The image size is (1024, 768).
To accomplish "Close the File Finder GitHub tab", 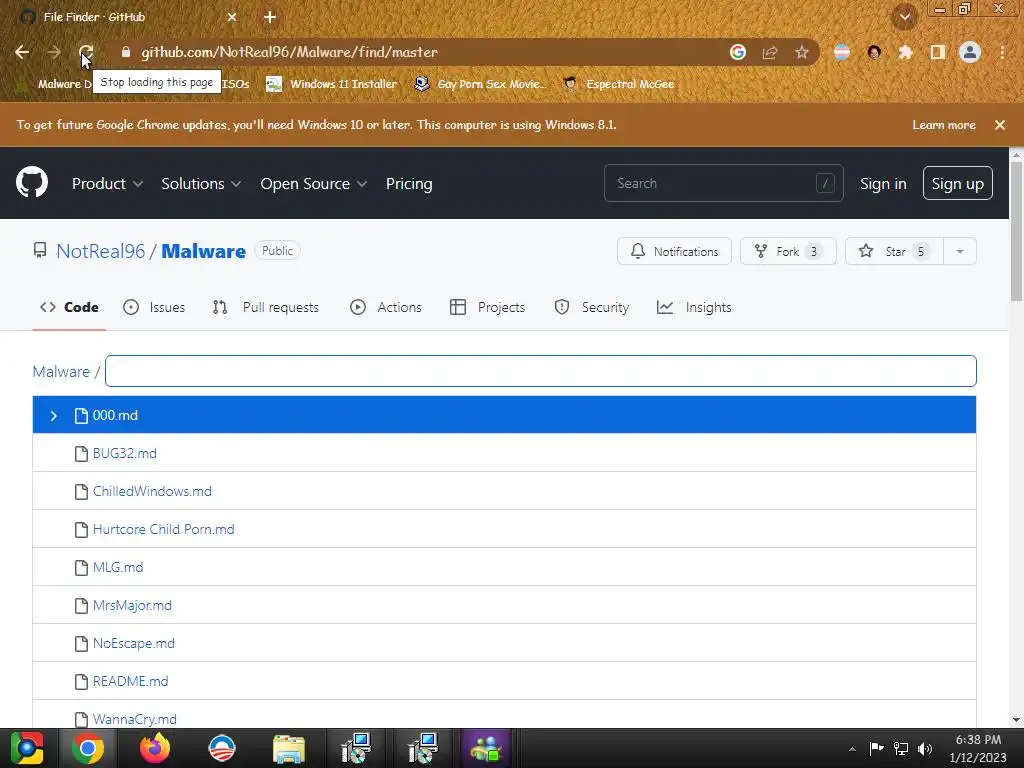I will click(232, 17).
